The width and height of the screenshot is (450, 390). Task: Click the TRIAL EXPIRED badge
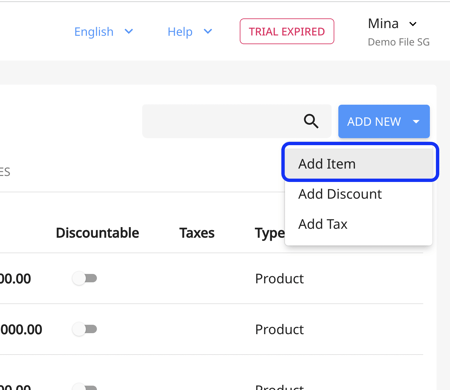(287, 31)
